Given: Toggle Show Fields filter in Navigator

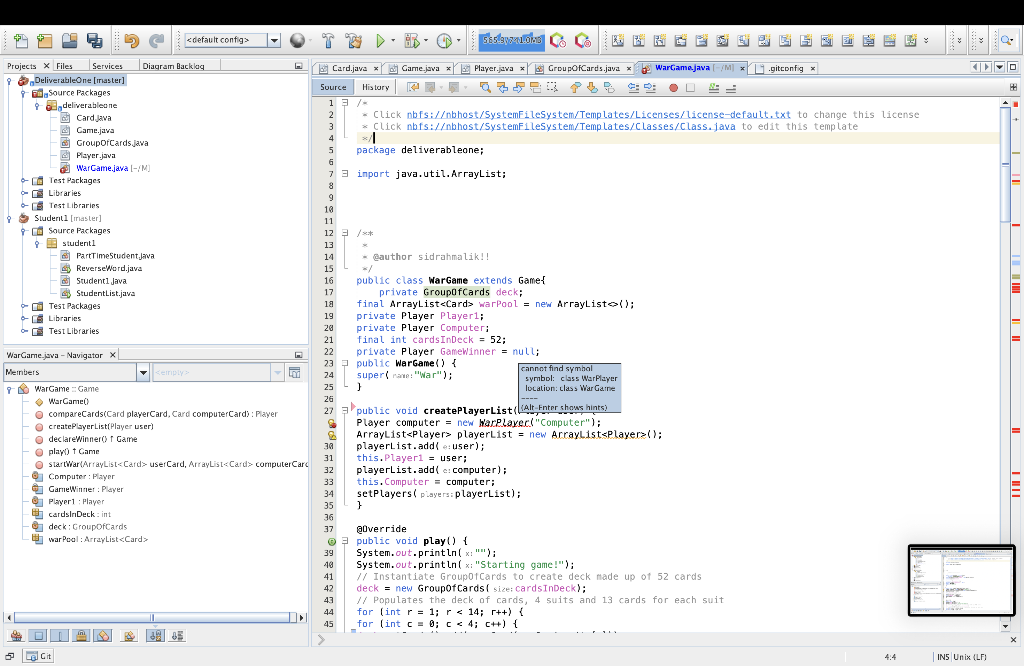Looking at the screenshot, I should [38, 635].
